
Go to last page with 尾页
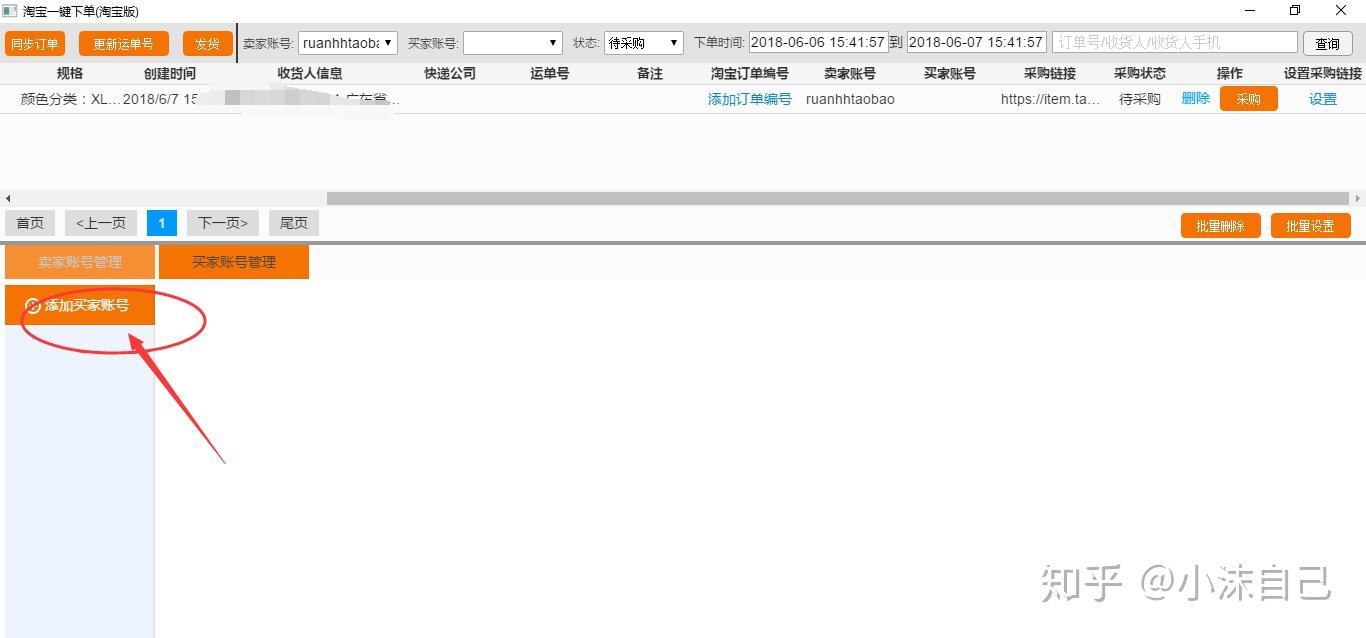pyautogui.click(x=294, y=223)
